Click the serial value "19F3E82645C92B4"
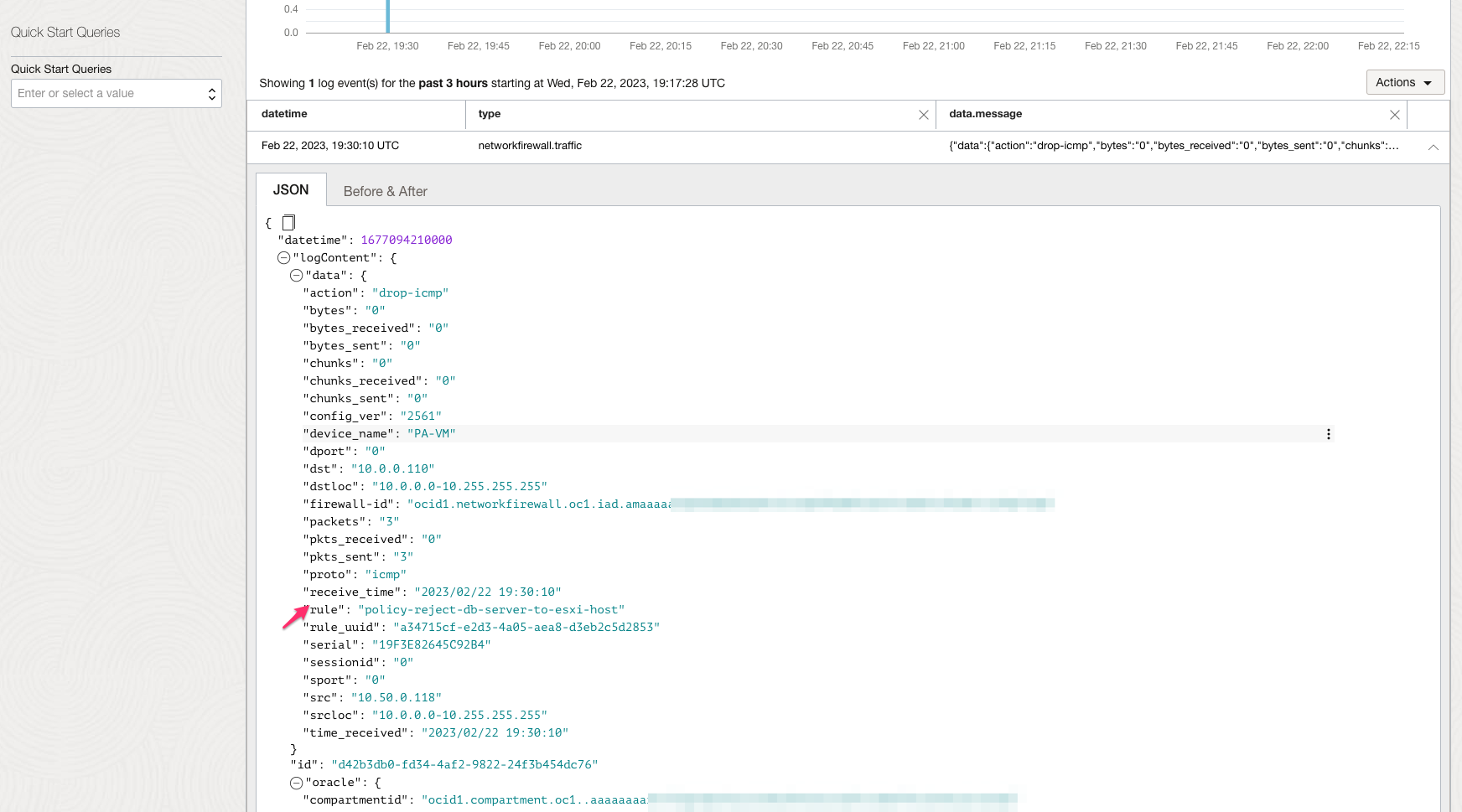1462x812 pixels. tap(431, 645)
